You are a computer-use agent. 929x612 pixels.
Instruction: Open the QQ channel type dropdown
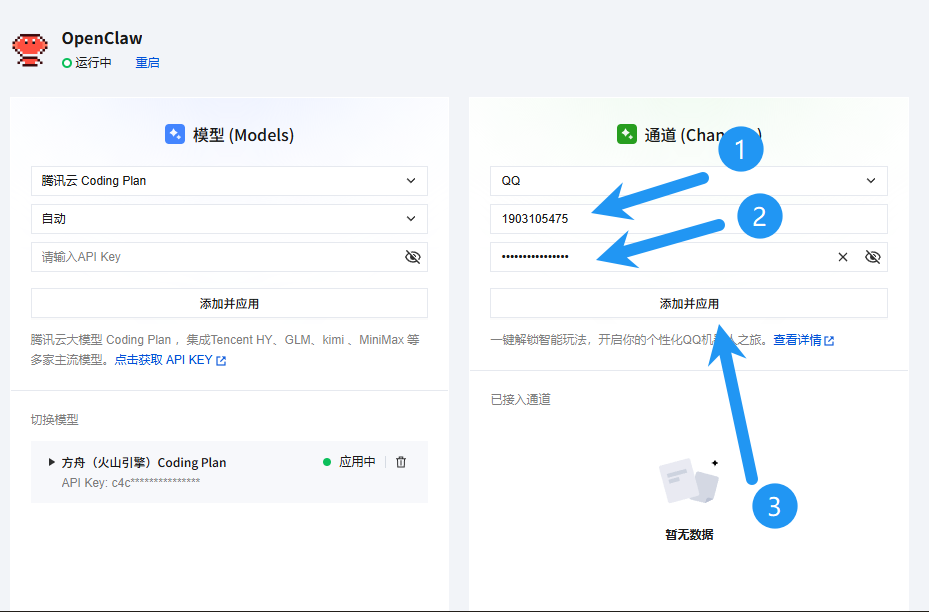click(x=688, y=181)
